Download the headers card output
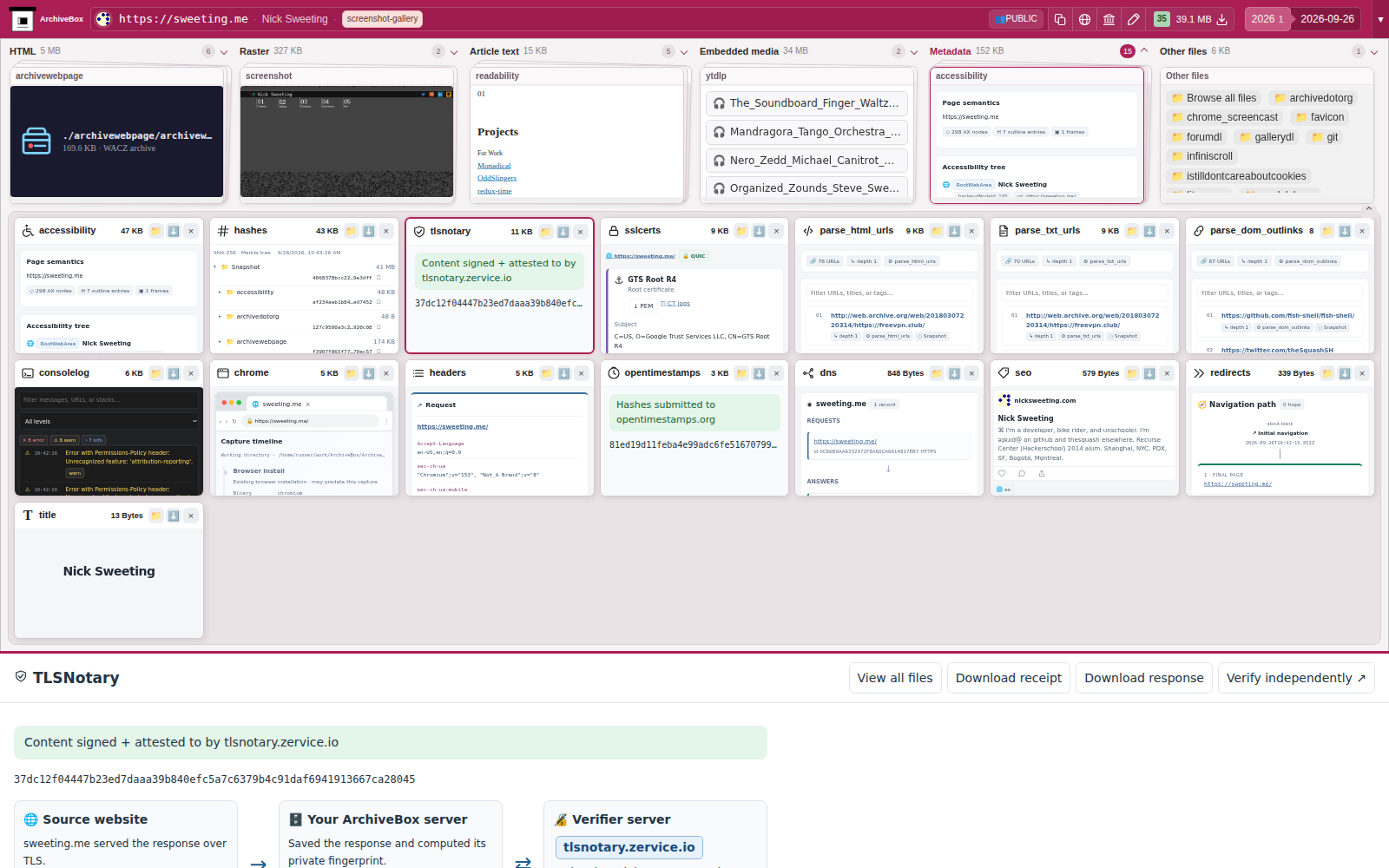The image size is (1389, 868). click(x=564, y=373)
